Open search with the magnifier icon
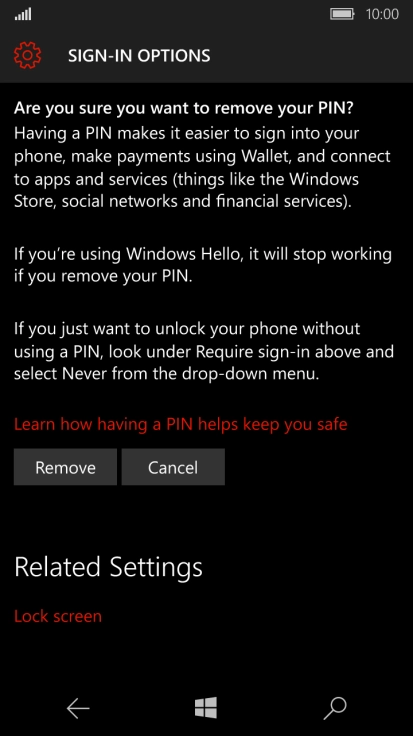 (x=335, y=708)
